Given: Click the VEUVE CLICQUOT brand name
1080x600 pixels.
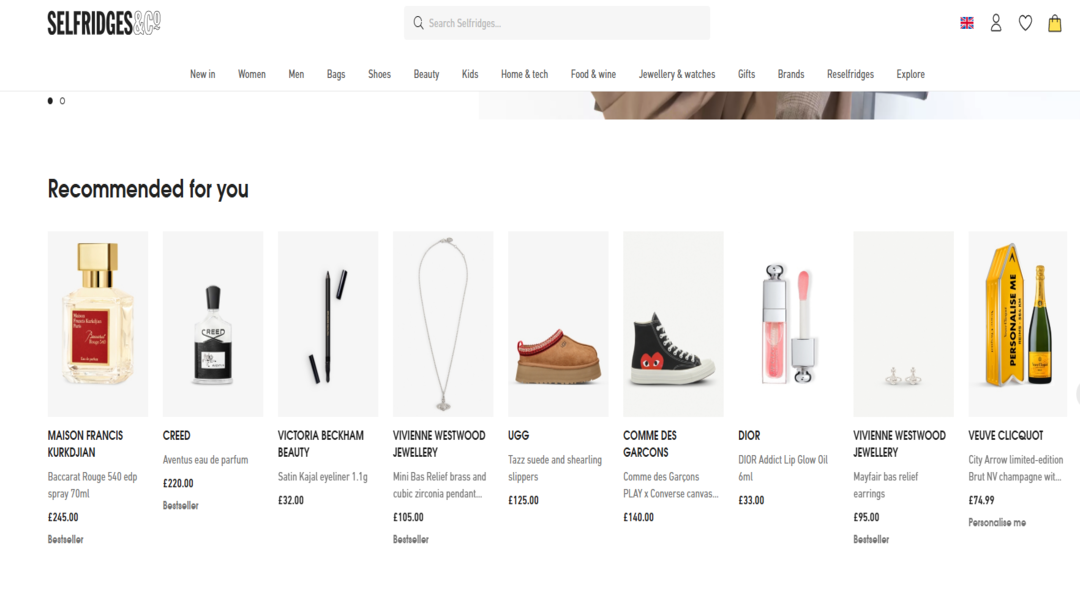Looking at the screenshot, I should (1006, 435).
